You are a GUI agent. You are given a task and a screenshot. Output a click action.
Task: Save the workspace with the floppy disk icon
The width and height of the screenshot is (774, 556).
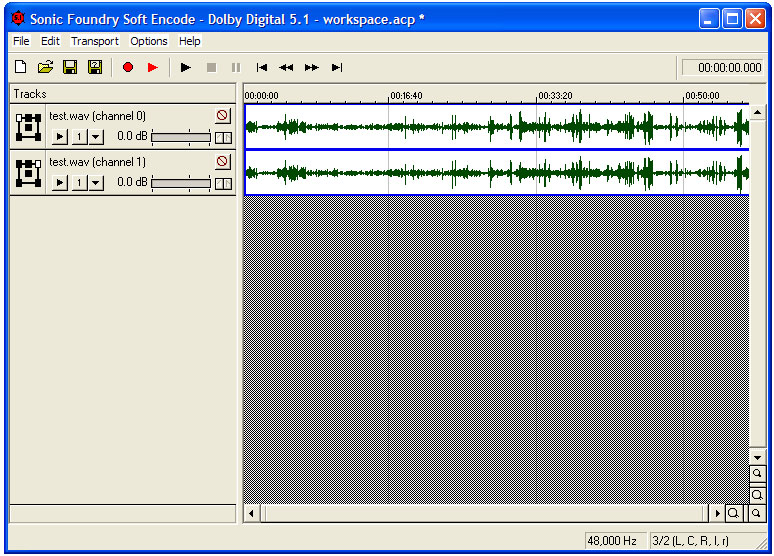click(70, 67)
